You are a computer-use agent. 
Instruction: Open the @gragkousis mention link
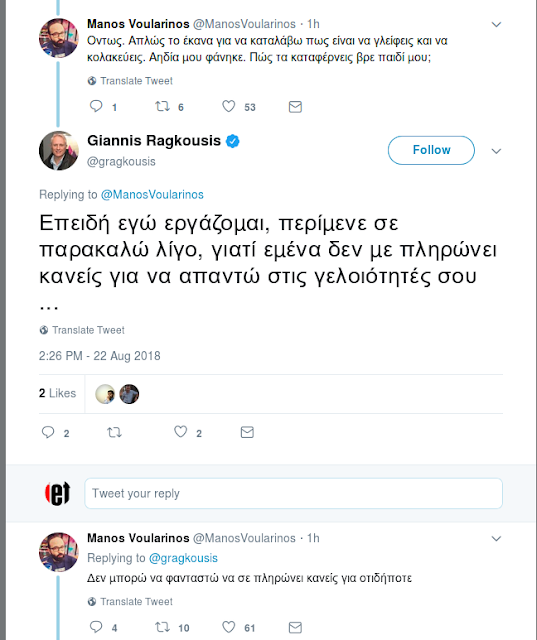click(183, 558)
